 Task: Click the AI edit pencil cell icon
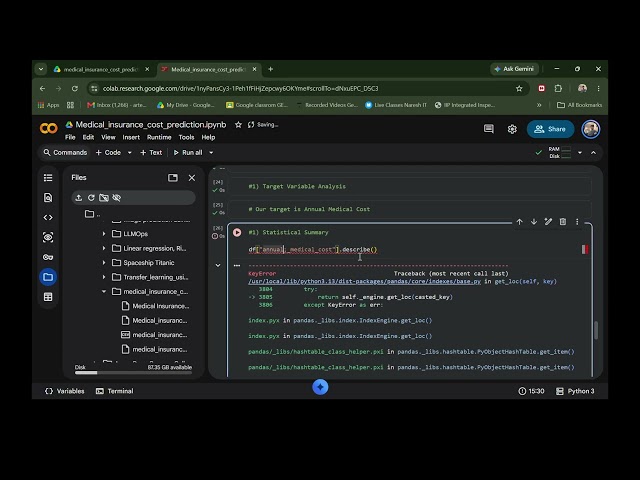click(x=548, y=222)
